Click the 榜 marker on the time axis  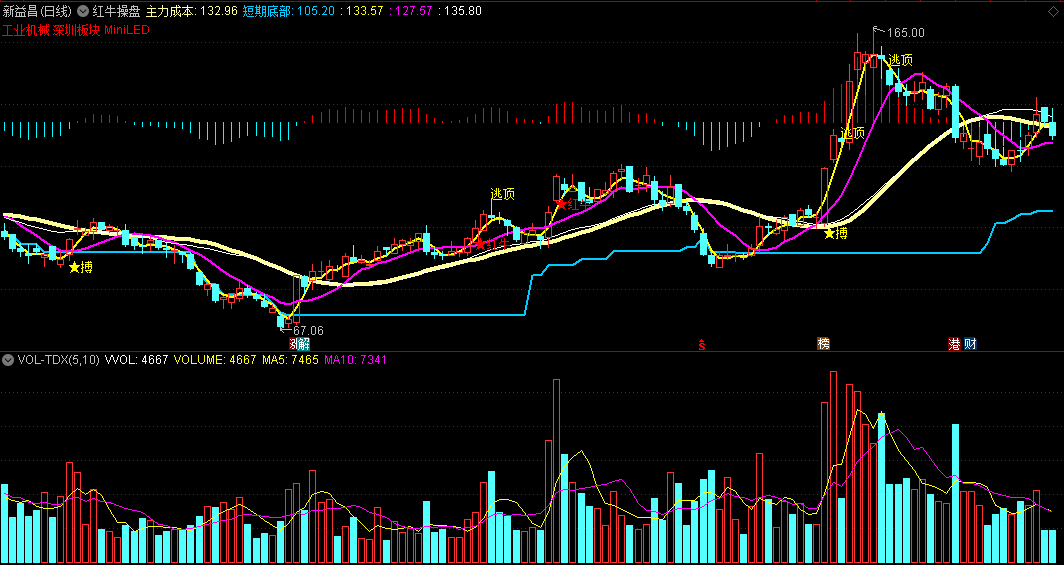(x=824, y=344)
